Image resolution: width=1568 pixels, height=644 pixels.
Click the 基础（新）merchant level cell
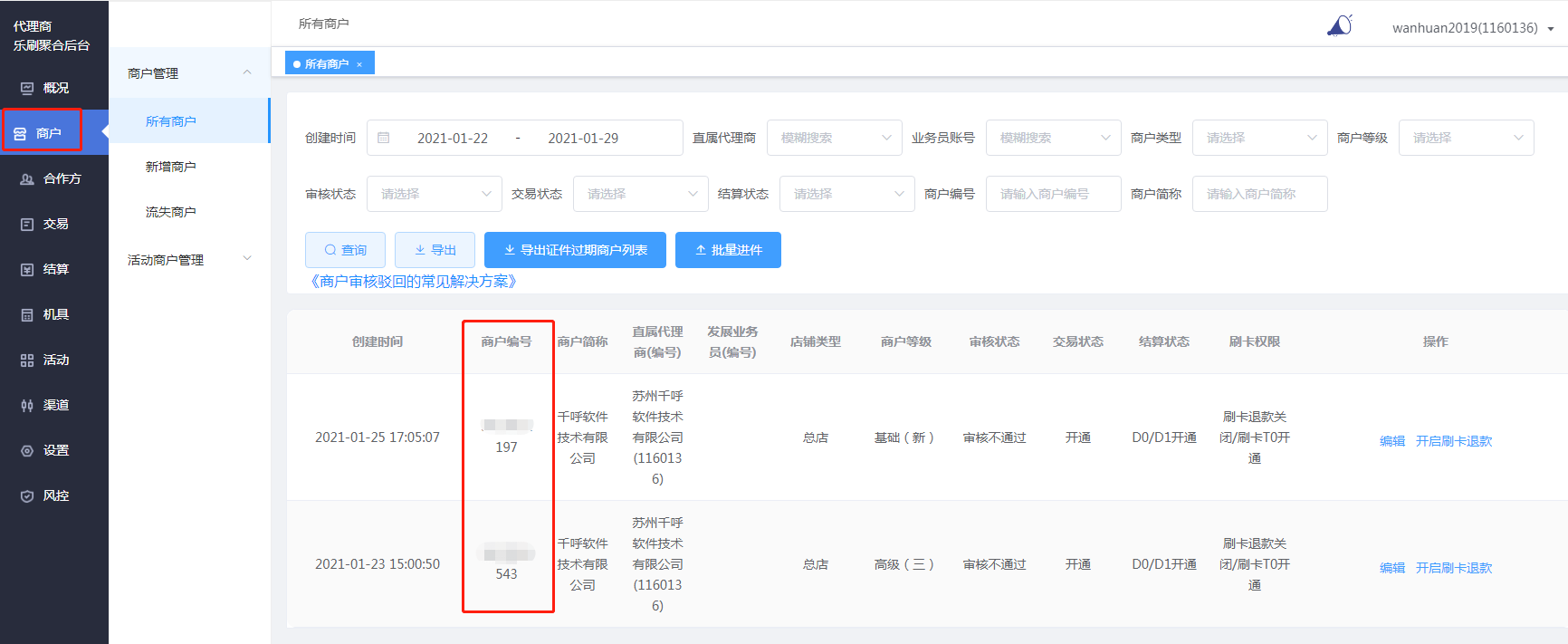905,437
